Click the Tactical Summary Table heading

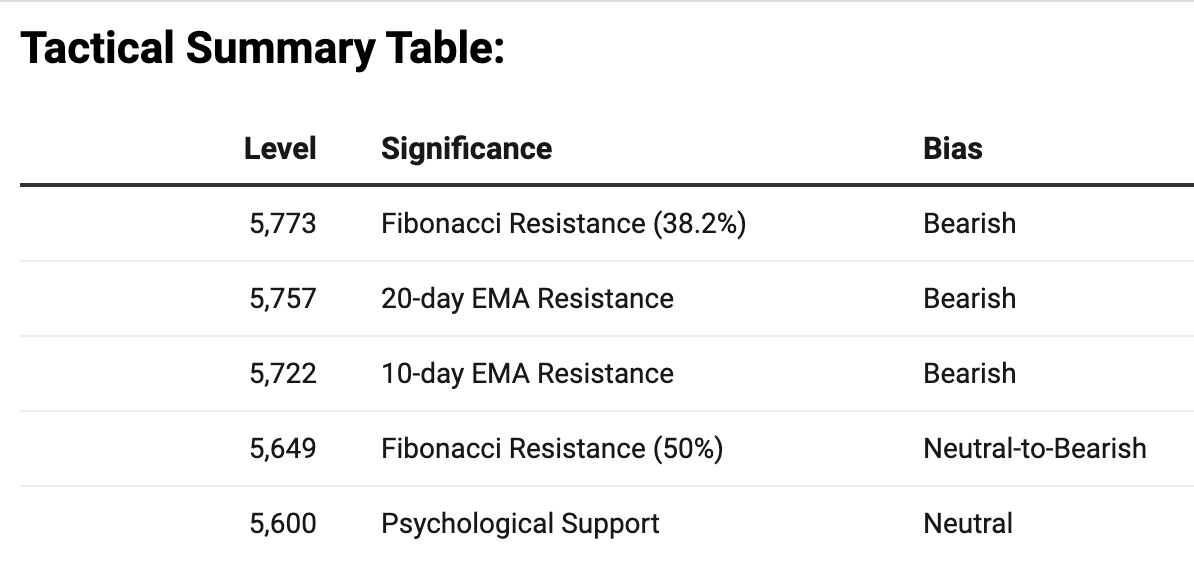coord(262,48)
